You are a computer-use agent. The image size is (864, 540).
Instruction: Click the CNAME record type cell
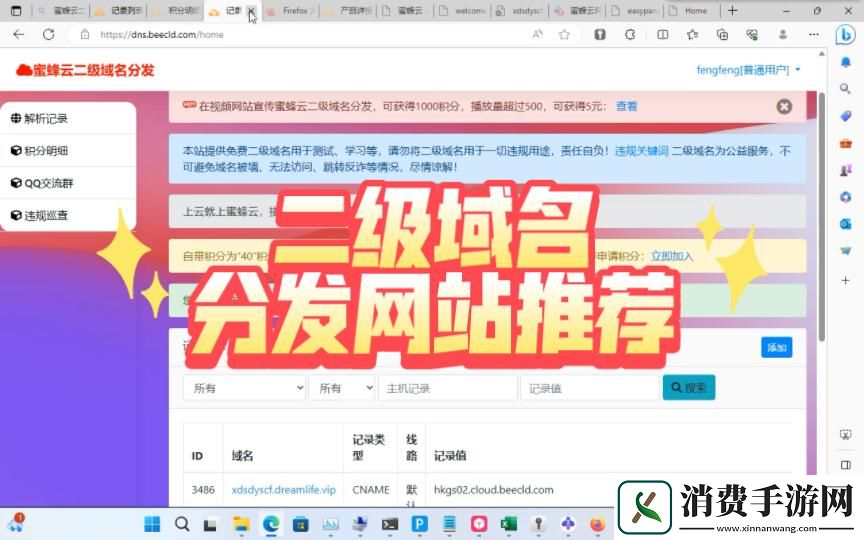370,490
